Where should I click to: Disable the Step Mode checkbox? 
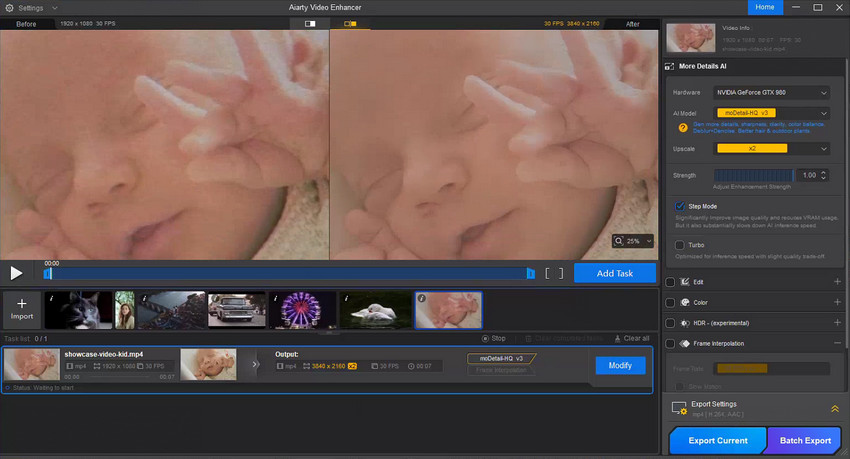[681, 206]
